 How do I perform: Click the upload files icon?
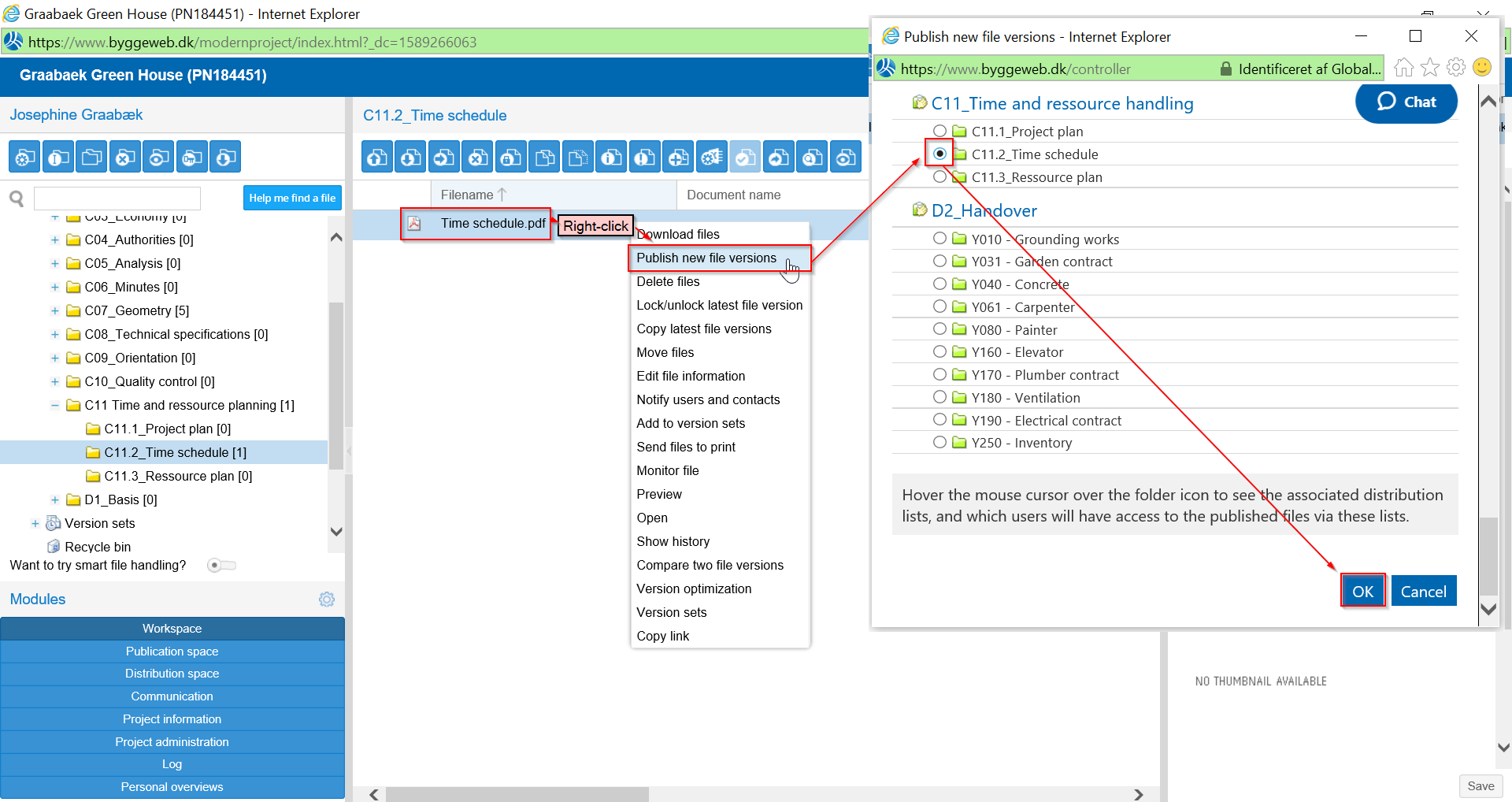376,156
